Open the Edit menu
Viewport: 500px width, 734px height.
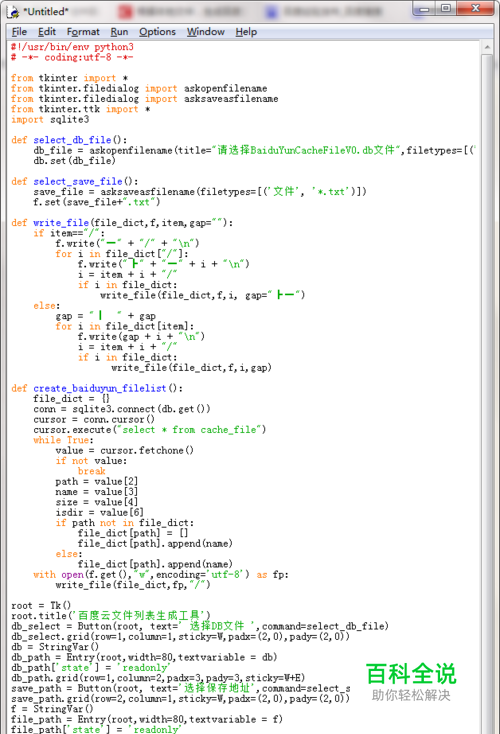click(x=47, y=32)
